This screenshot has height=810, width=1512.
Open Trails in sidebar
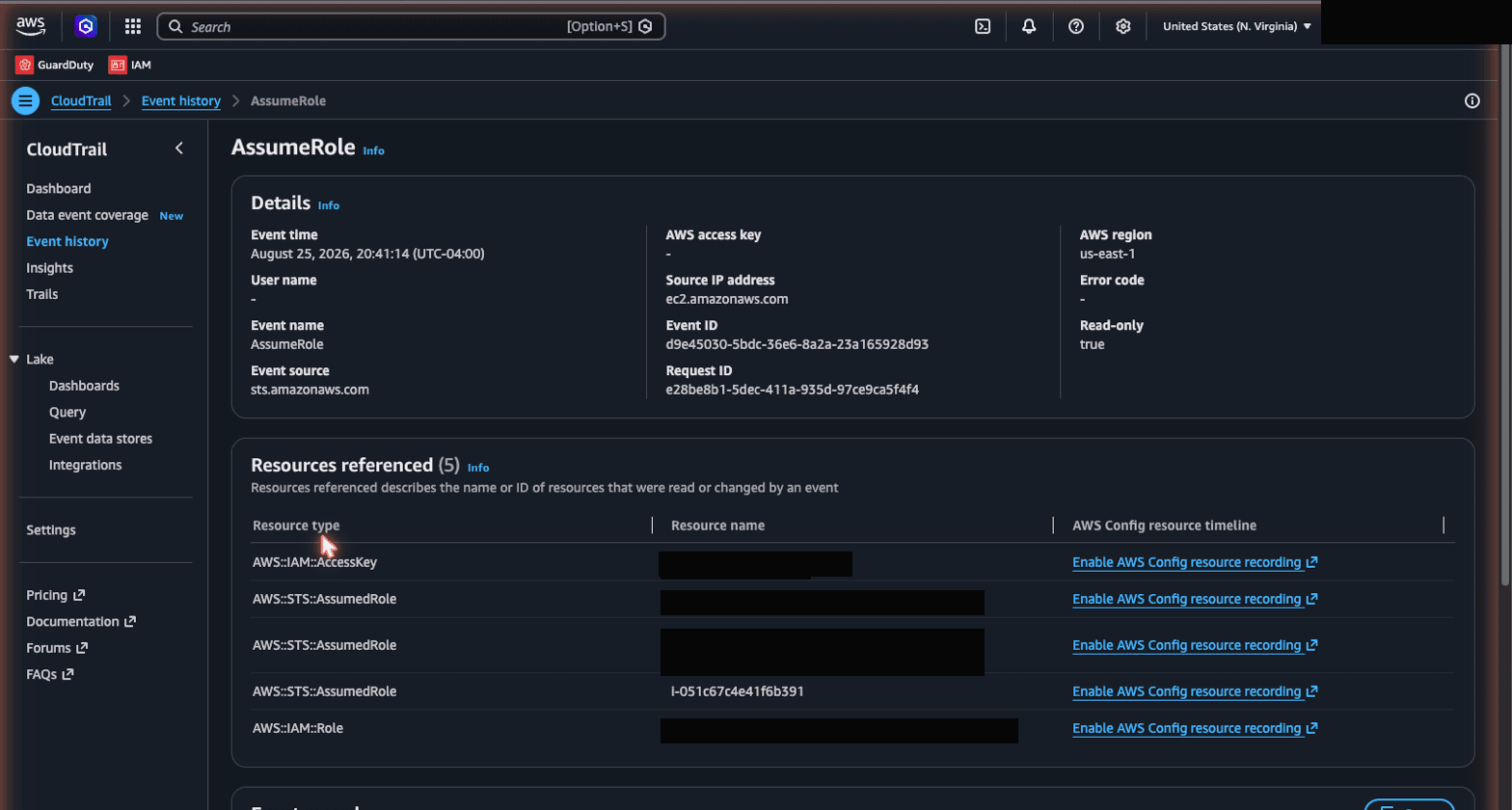tap(41, 294)
